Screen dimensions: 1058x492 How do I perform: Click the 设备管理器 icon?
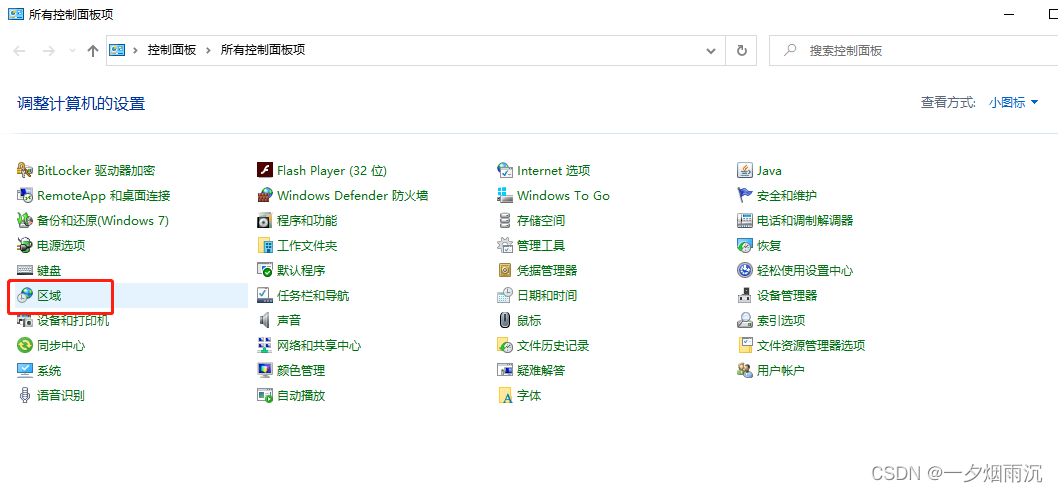click(x=744, y=296)
